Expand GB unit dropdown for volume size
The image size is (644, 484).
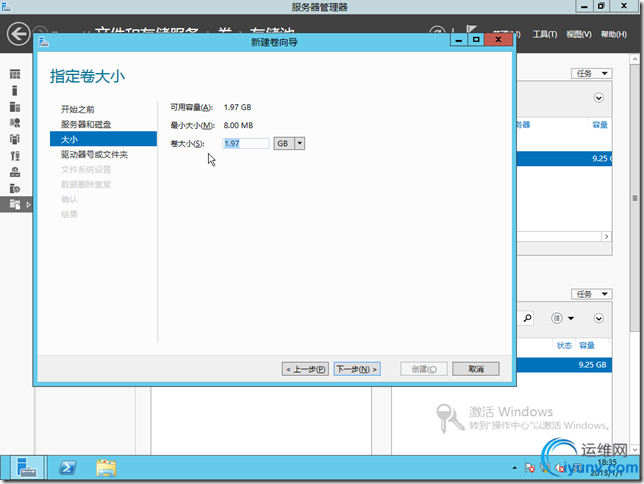coord(300,143)
